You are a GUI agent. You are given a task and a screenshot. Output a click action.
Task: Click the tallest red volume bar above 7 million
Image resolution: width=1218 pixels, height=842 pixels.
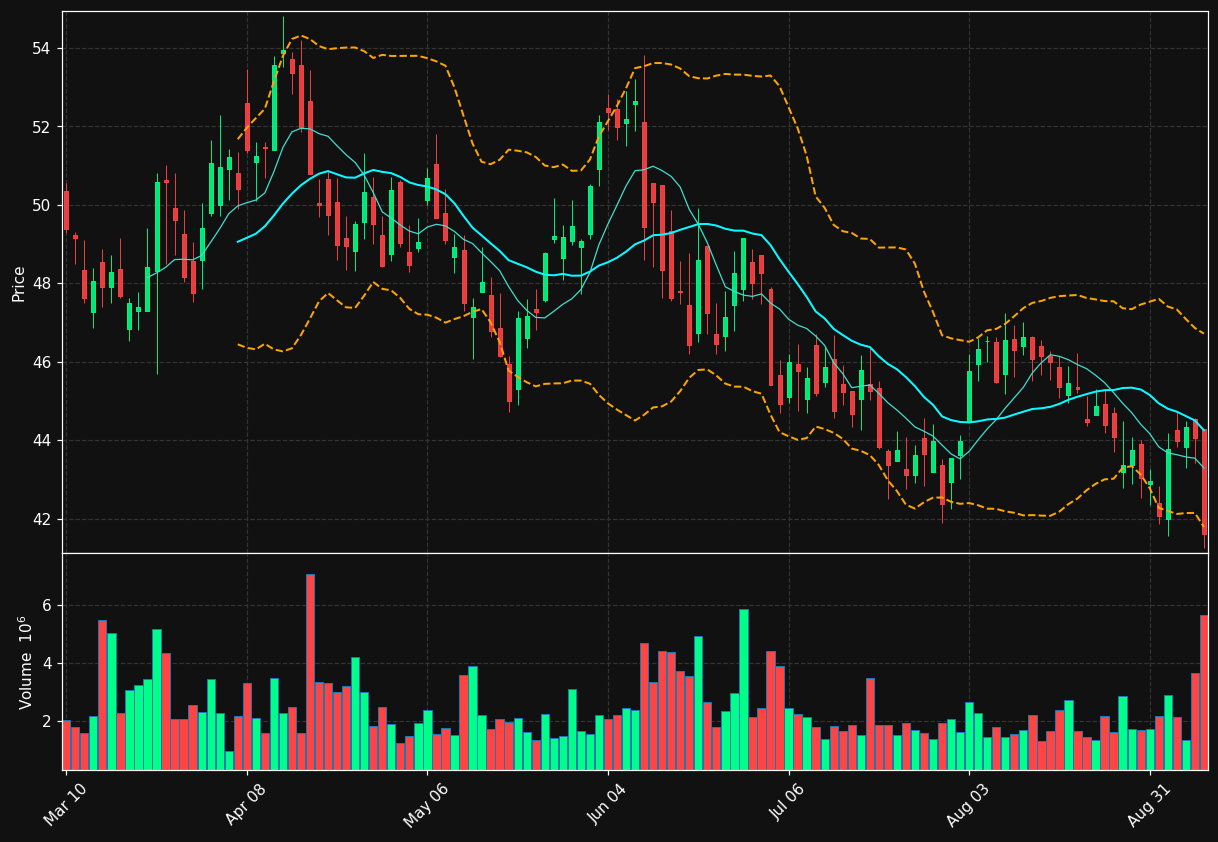pos(310,672)
